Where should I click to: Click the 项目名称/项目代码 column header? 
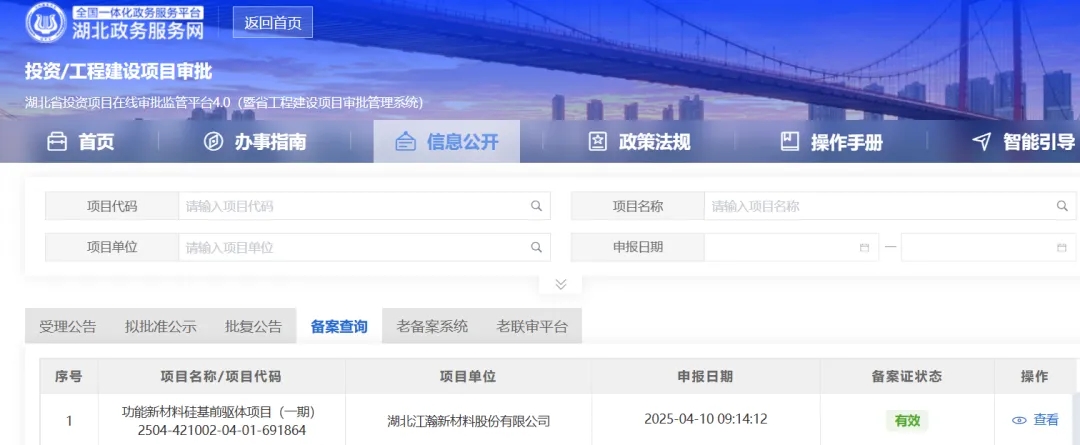pyautogui.click(x=221, y=377)
